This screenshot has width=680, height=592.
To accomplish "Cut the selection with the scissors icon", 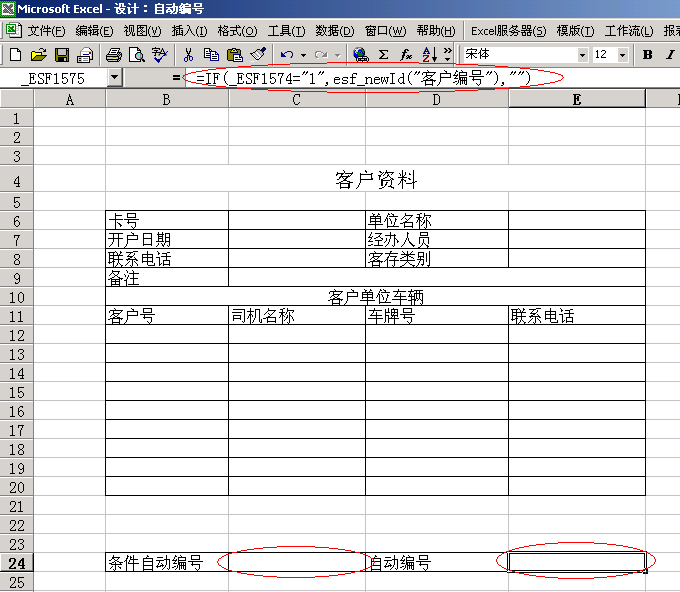I will click(188, 55).
